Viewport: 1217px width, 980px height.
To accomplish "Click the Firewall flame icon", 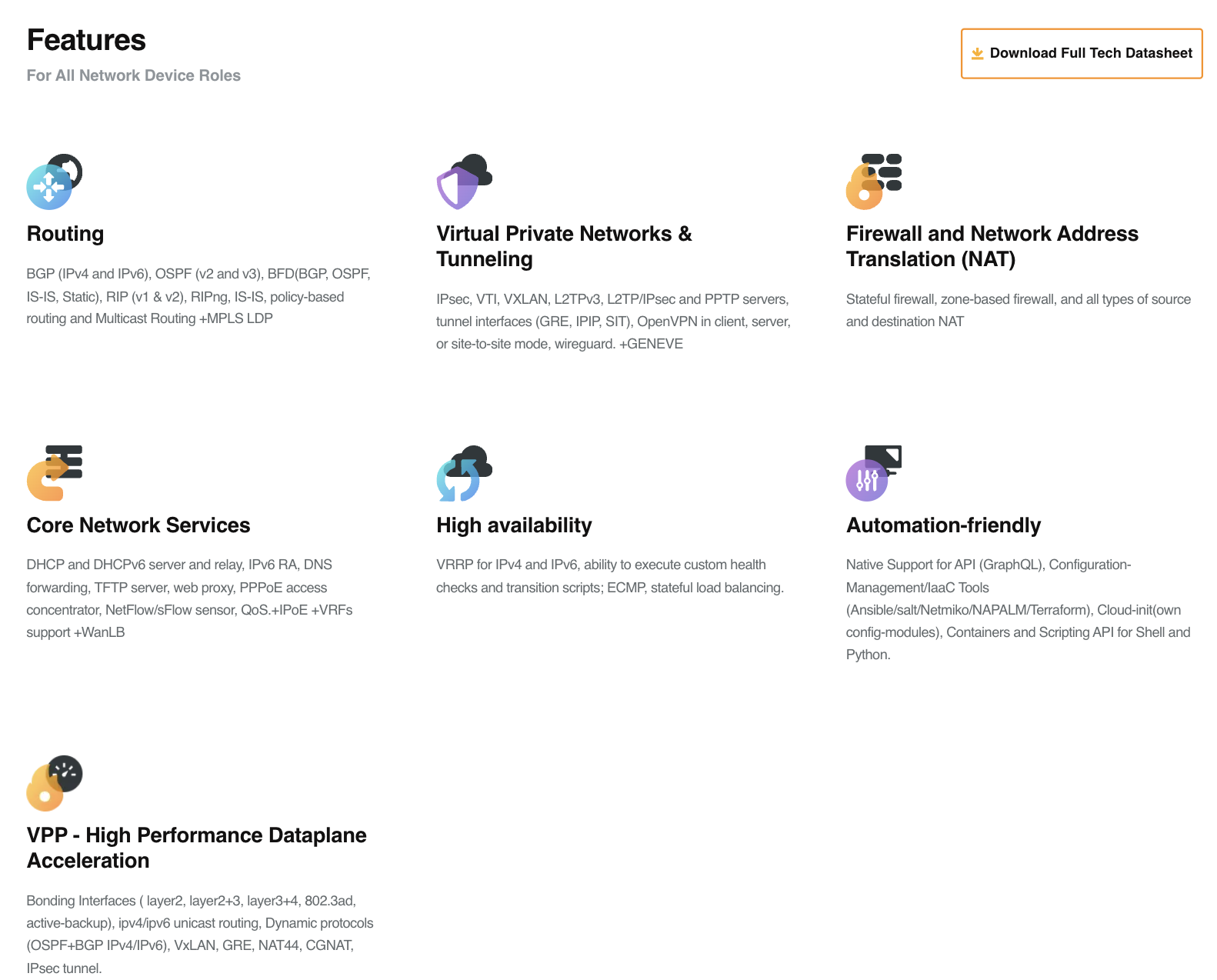I will [873, 182].
